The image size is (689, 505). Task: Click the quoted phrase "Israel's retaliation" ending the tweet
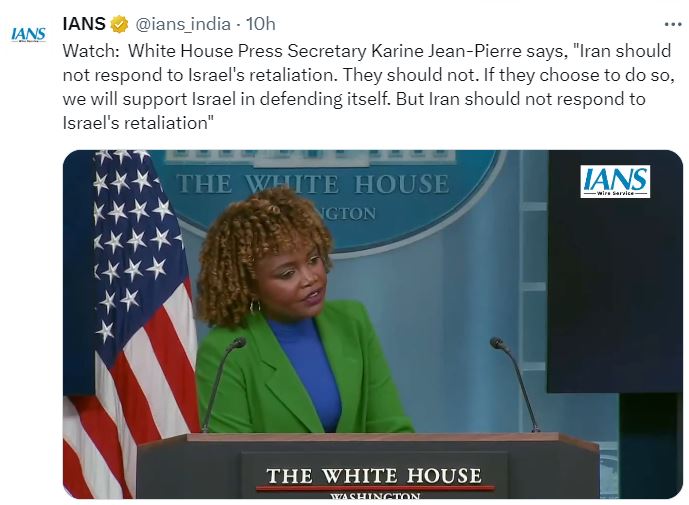[x=138, y=123]
